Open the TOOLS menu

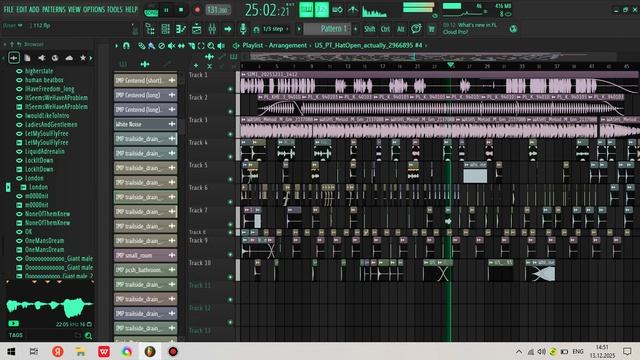point(115,9)
